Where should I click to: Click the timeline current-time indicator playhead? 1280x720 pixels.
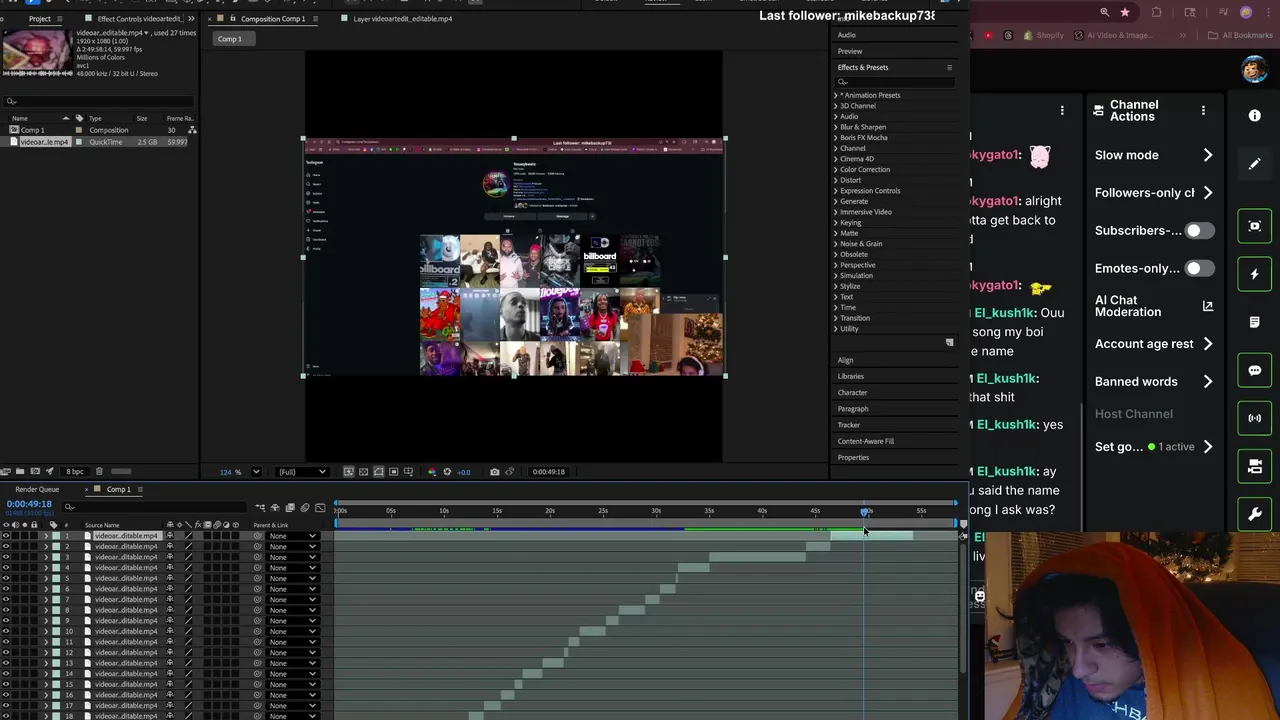pyautogui.click(x=865, y=512)
